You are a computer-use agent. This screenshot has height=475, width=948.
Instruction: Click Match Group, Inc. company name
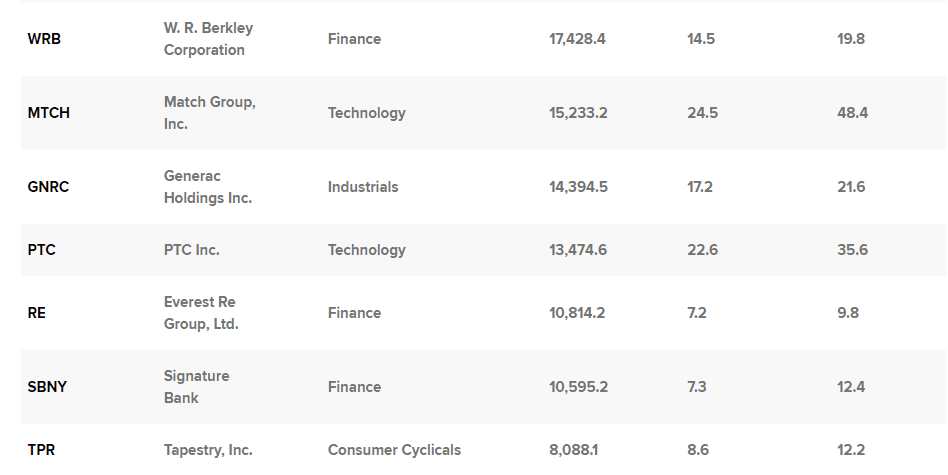point(209,113)
